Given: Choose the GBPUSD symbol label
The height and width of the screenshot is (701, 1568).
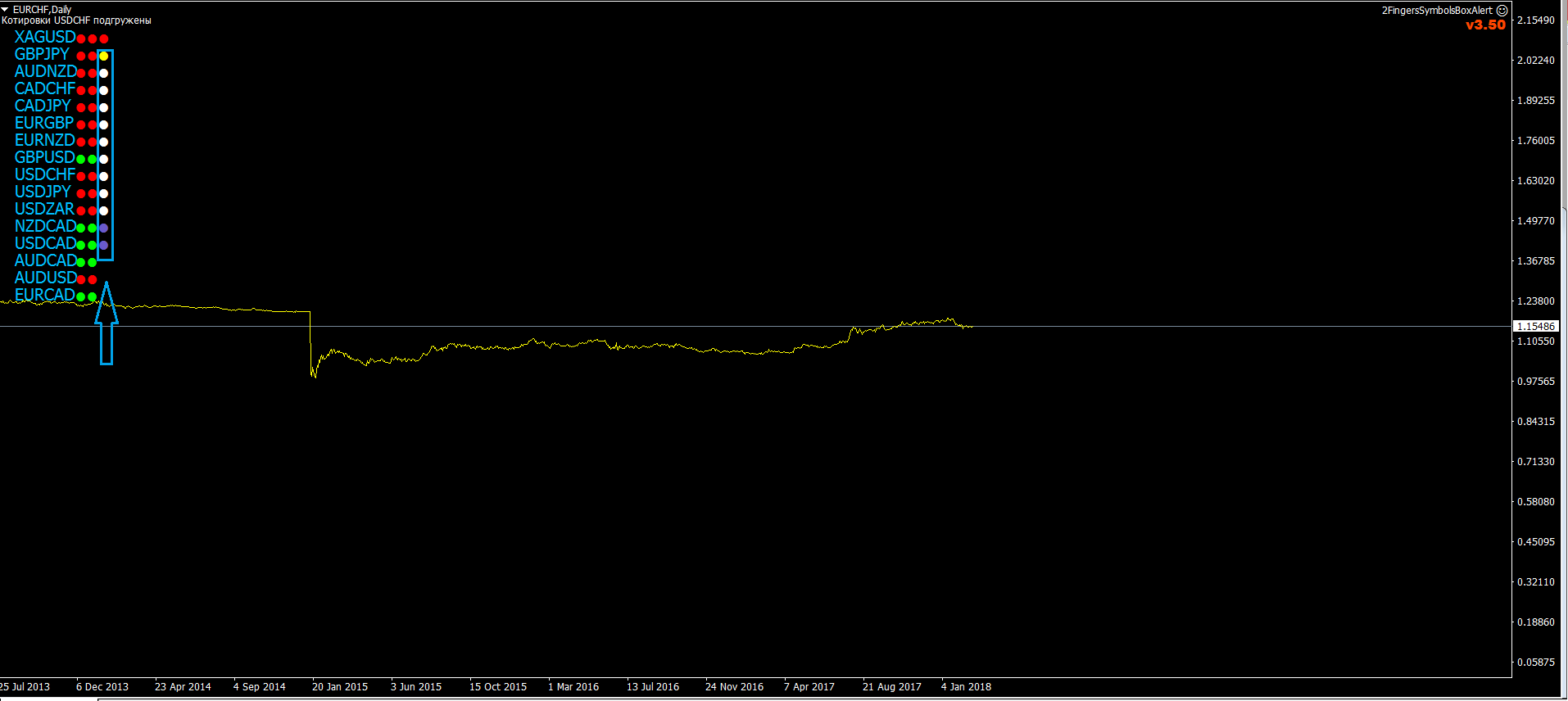Looking at the screenshot, I should pos(45,157).
